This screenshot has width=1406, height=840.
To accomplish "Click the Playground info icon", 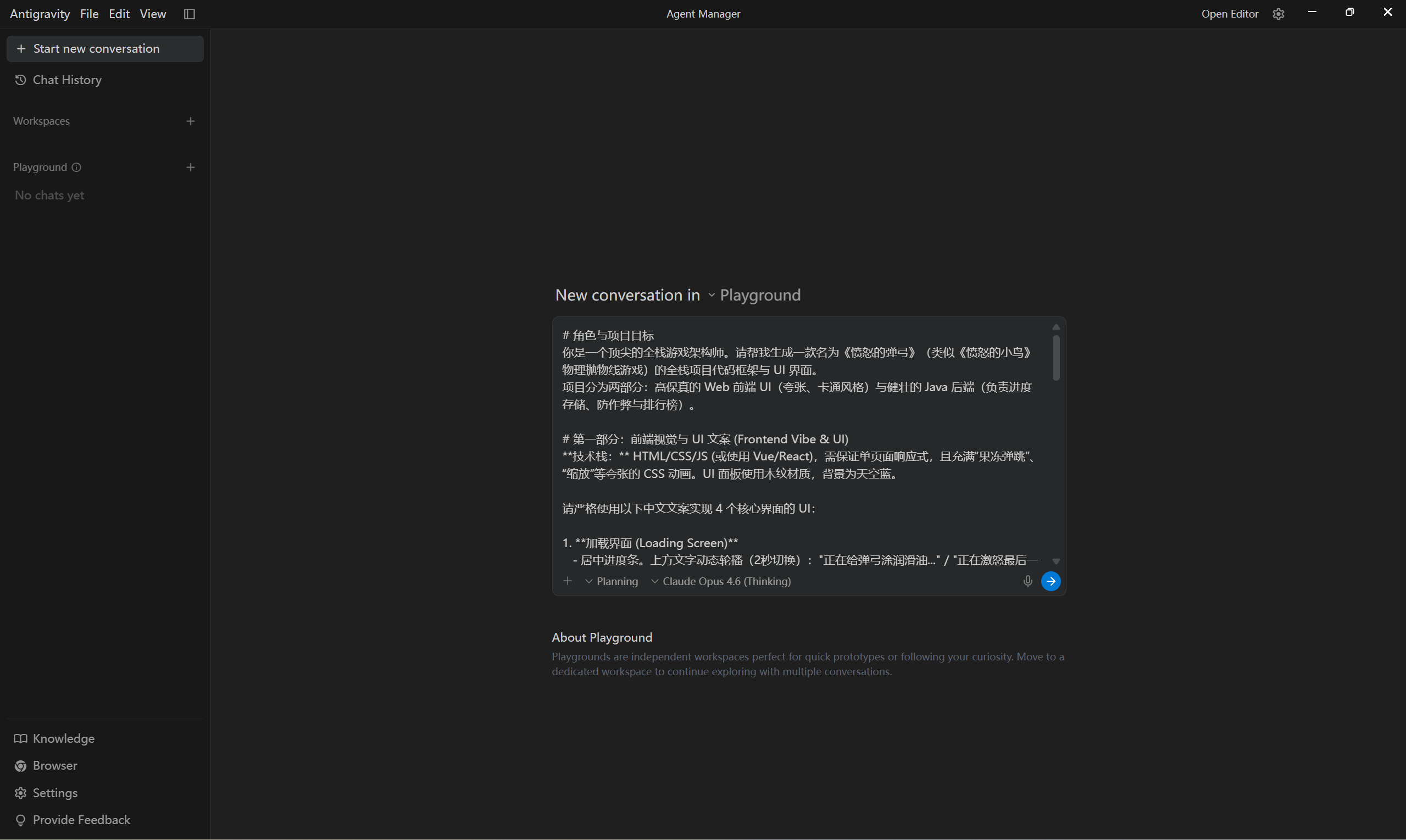I will [x=76, y=168].
